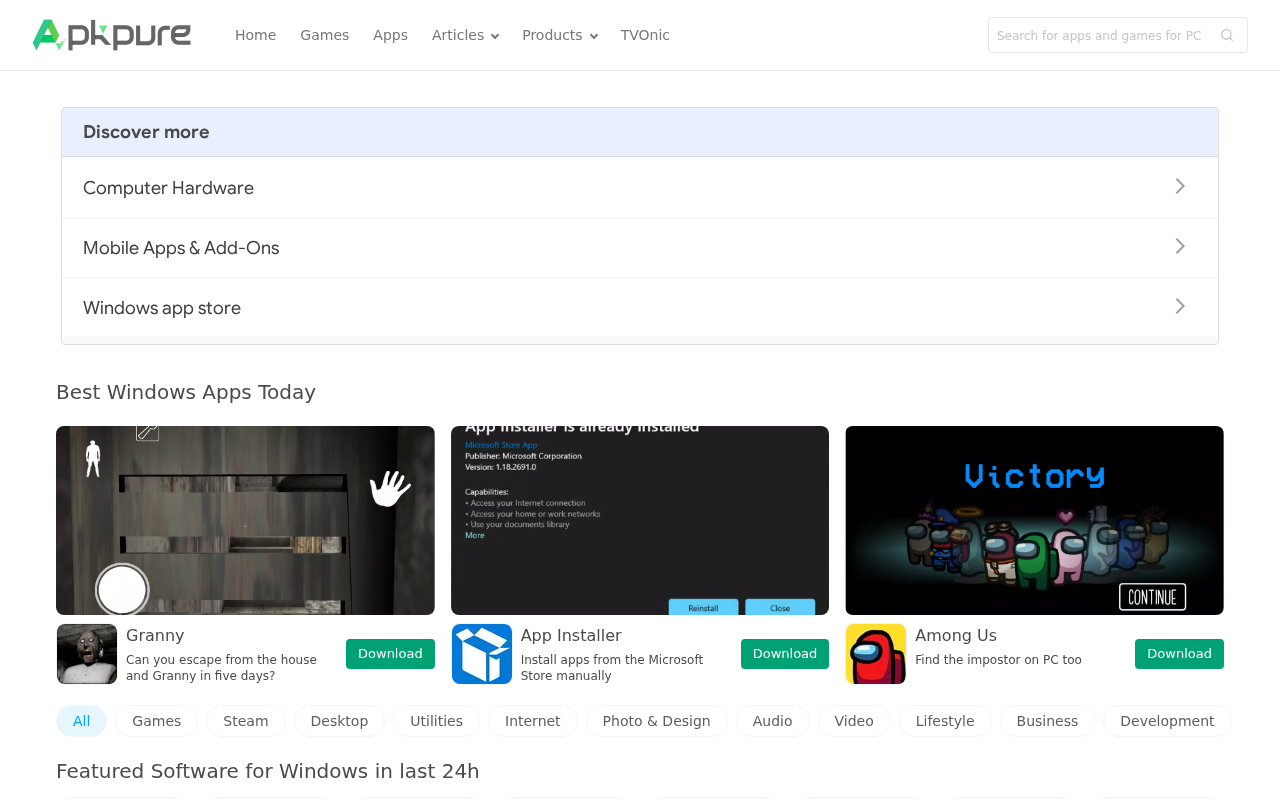View the Among Us Victory screenshot
The height and width of the screenshot is (800, 1280).
pos(1034,520)
